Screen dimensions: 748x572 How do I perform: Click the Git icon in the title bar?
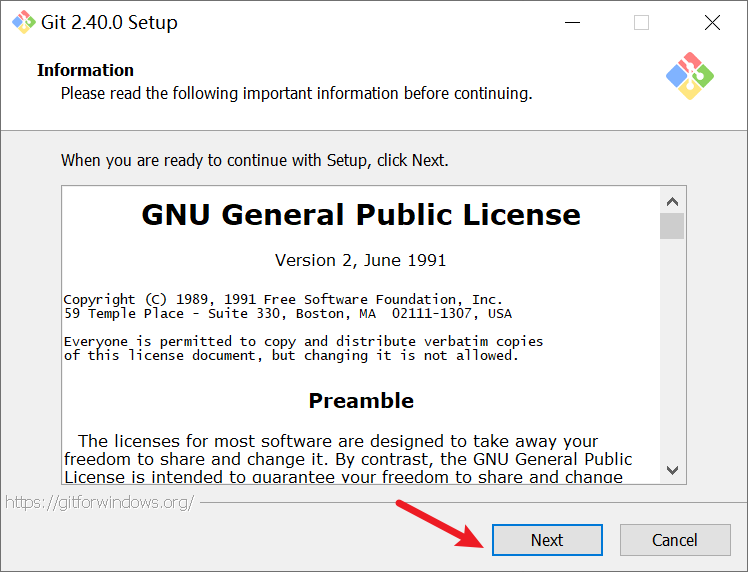(24, 22)
